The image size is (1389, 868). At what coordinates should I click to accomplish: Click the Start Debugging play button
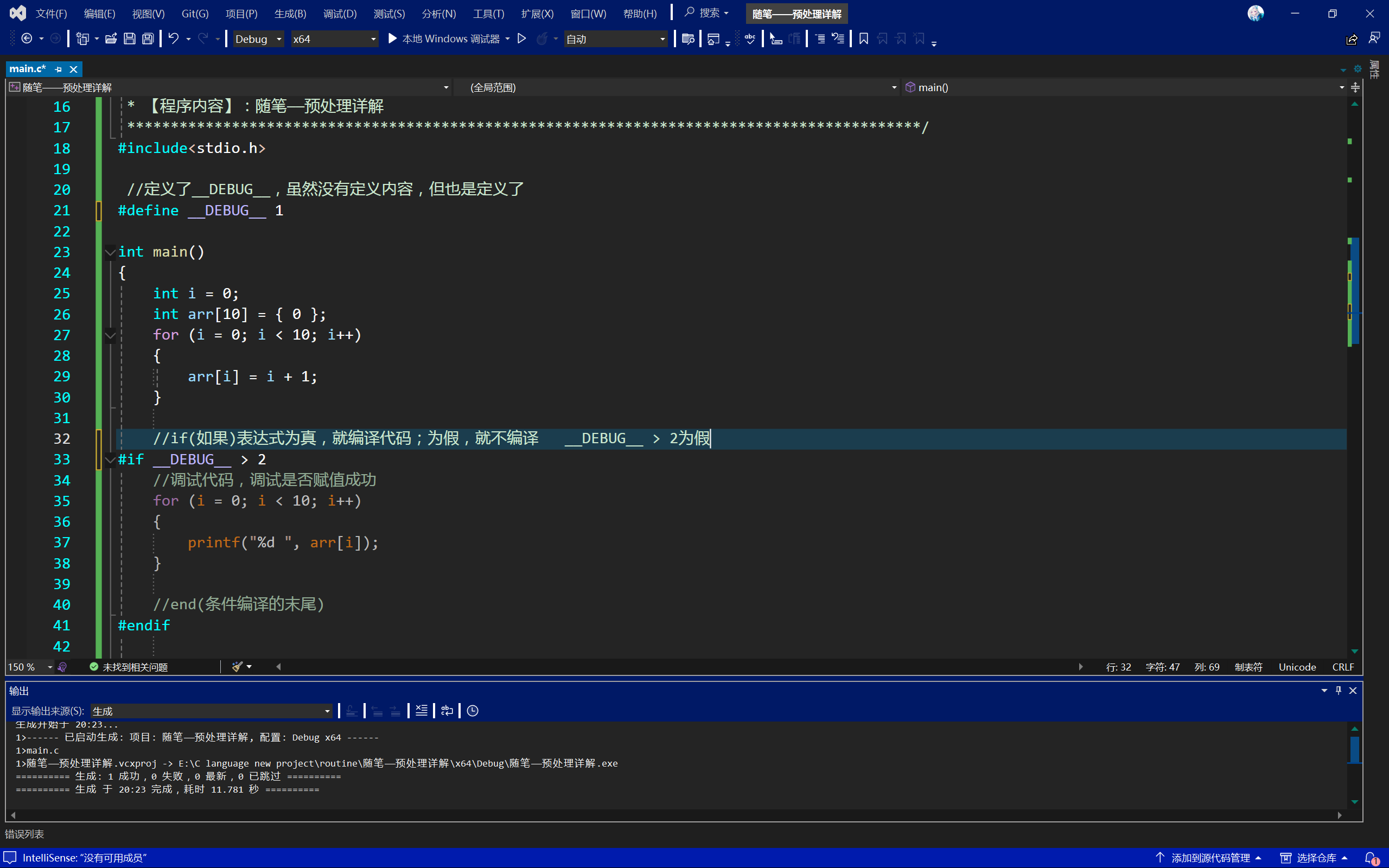pyautogui.click(x=392, y=39)
